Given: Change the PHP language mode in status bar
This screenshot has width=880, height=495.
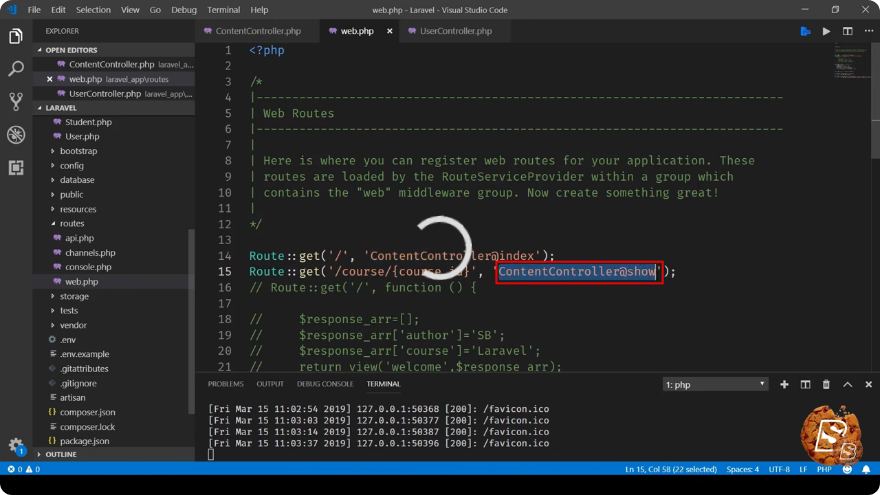Looking at the screenshot, I should (x=824, y=469).
